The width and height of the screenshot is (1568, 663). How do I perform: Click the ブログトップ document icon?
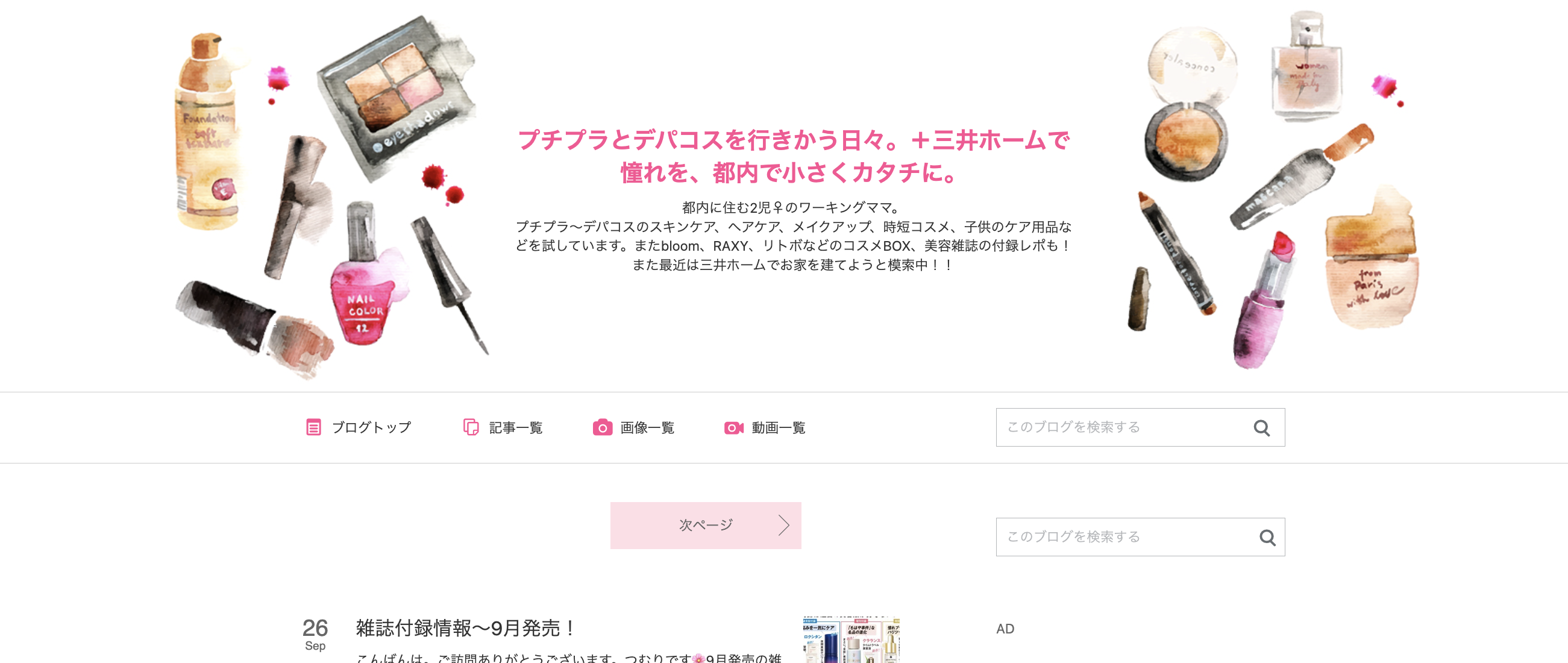[x=313, y=427]
